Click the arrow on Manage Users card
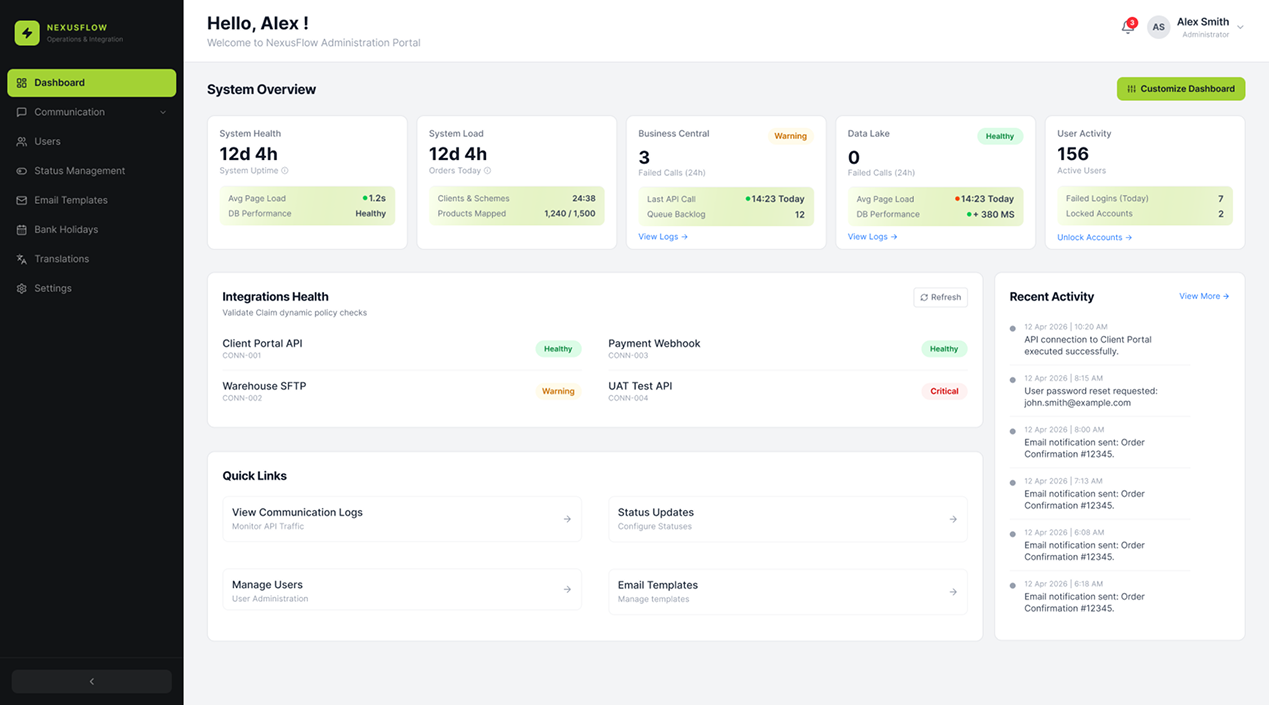This screenshot has height=705, width=1269. pos(567,590)
